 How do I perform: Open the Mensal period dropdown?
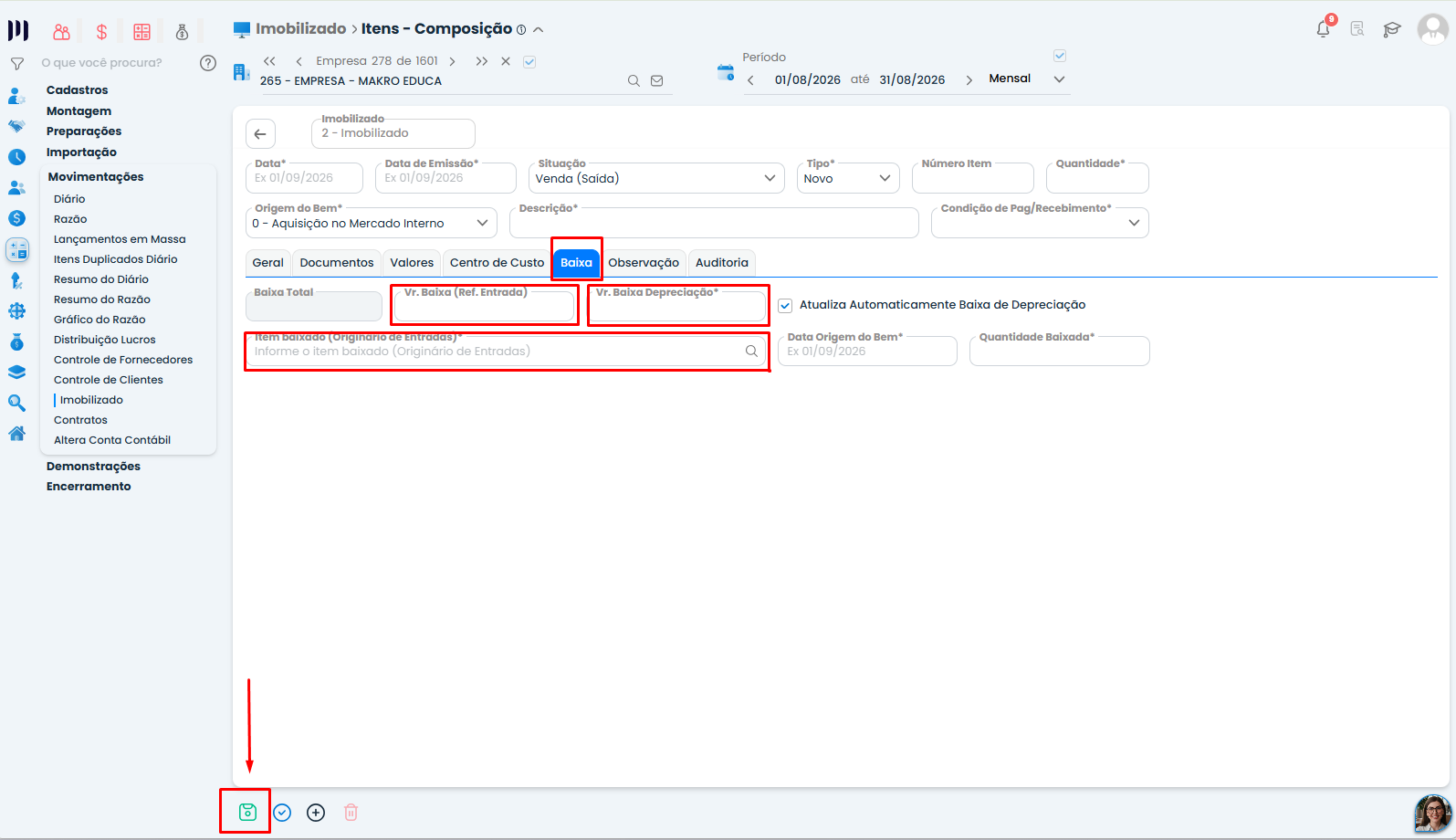1027,79
